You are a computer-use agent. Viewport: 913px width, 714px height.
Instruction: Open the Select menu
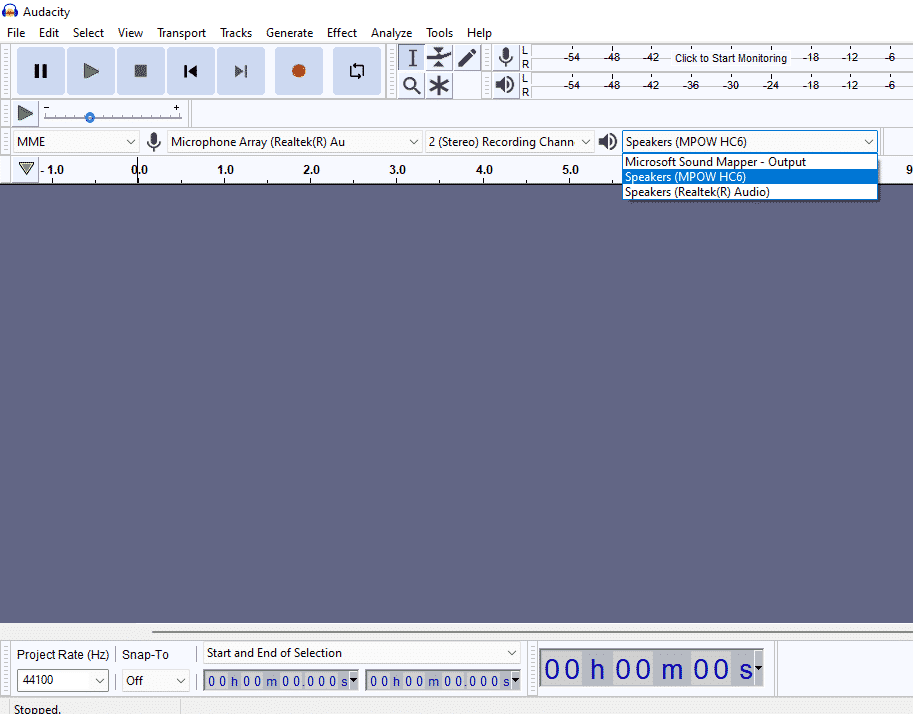tap(89, 33)
